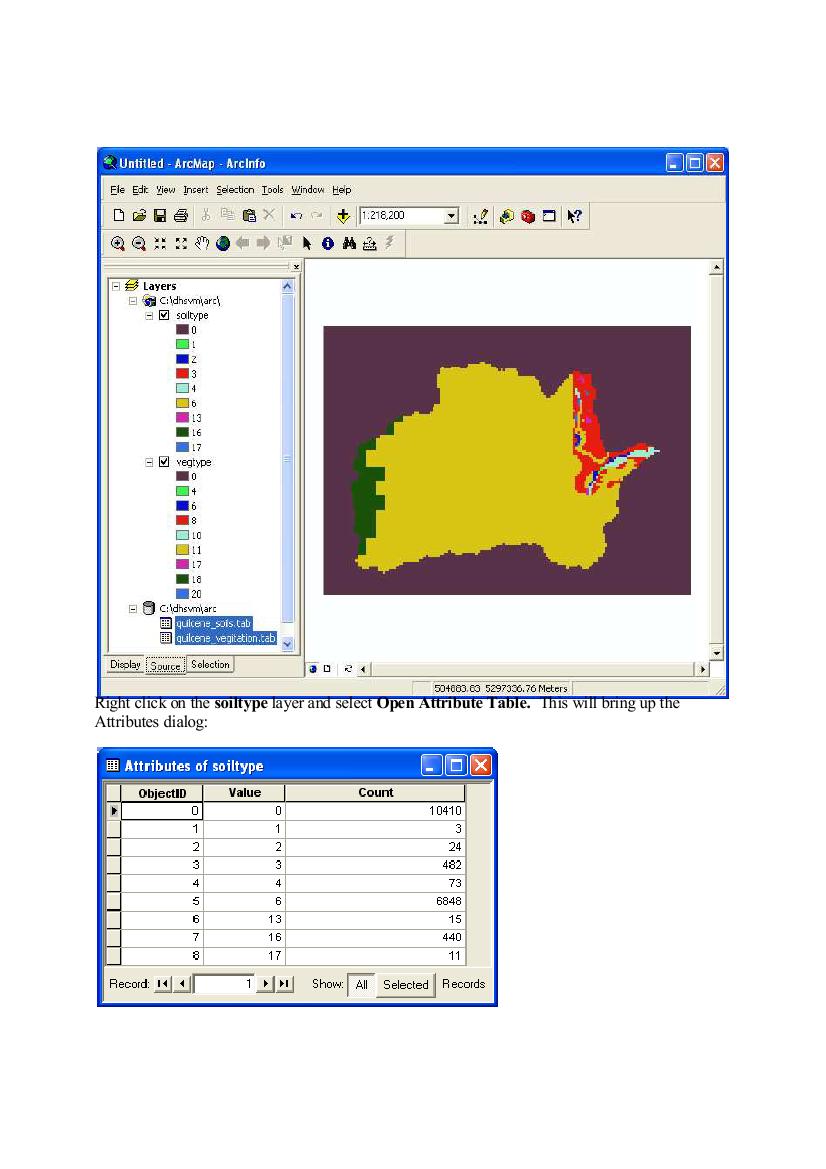Open the Tools menu

[x=272, y=190]
